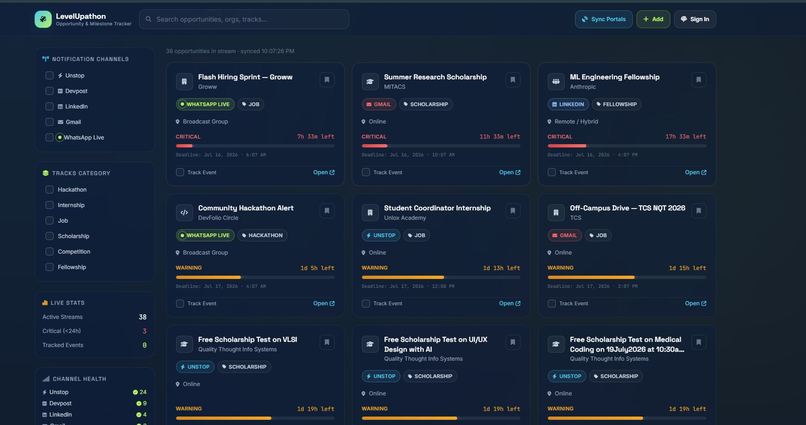
Task: Open the ML Engineering Fellowship link
Action: 695,172
